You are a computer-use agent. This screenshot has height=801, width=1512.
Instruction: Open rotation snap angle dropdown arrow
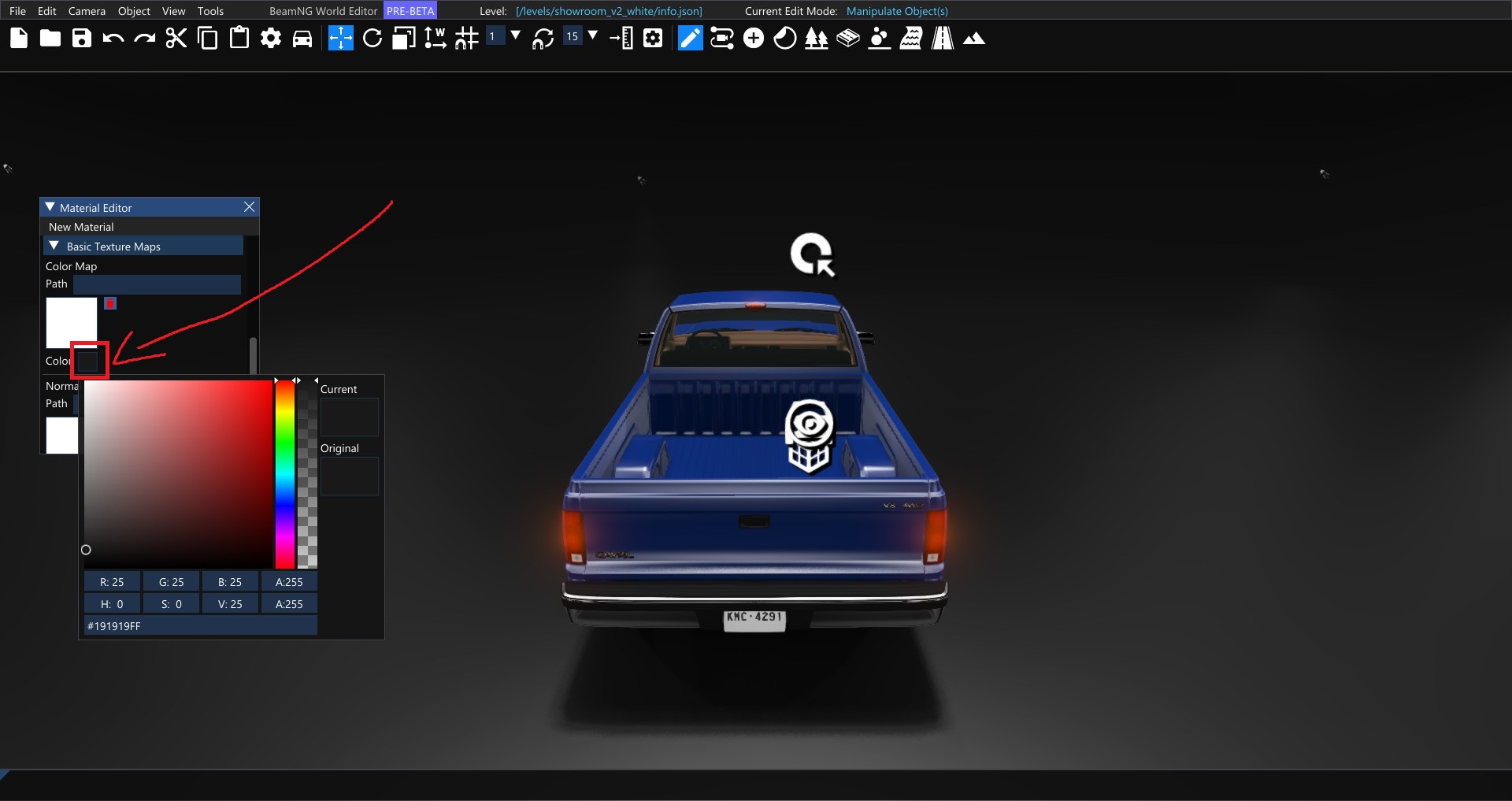[x=593, y=35]
